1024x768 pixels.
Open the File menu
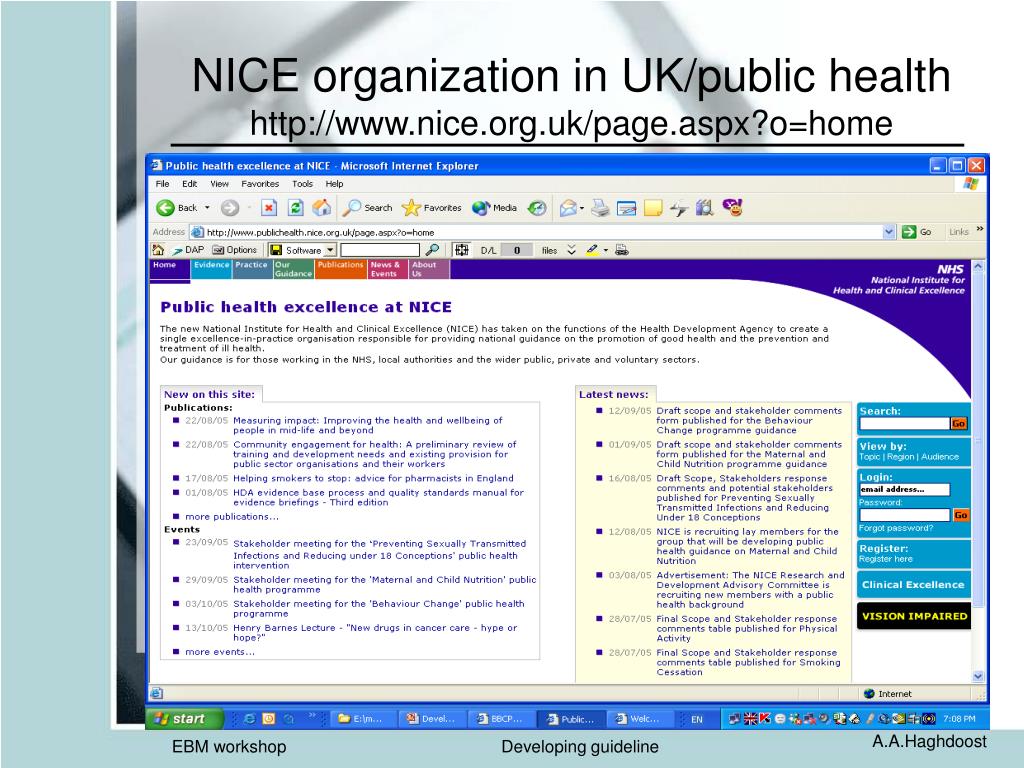[x=163, y=184]
